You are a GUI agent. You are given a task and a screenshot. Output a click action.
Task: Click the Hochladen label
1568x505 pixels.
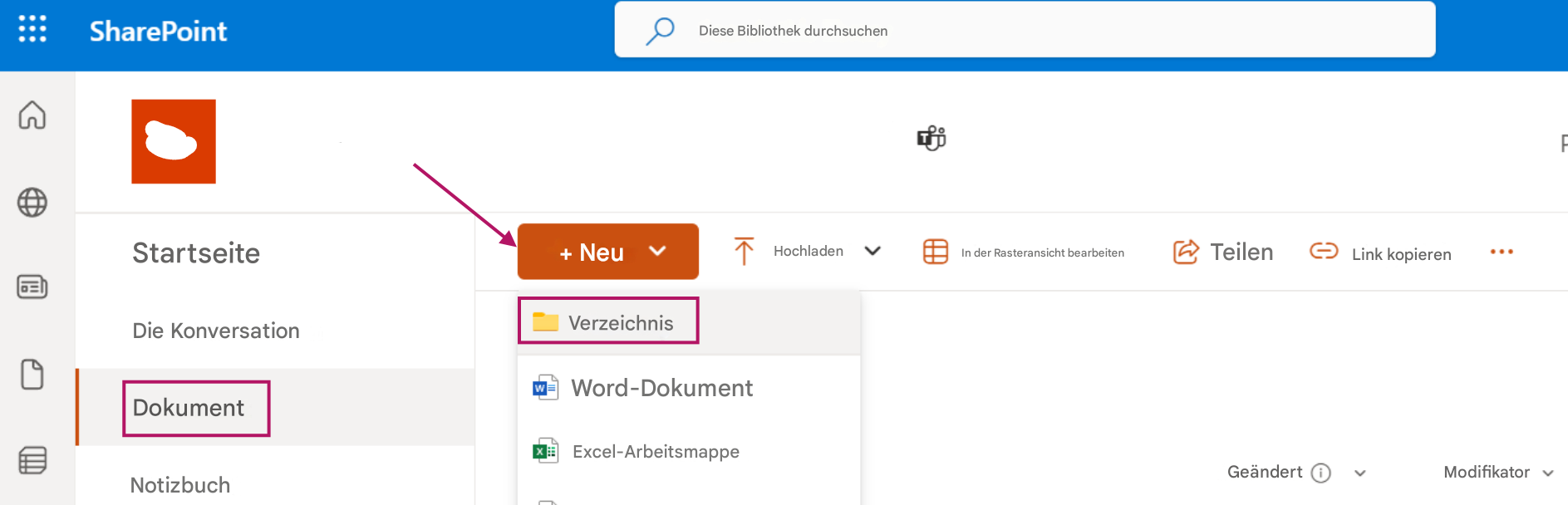coord(809,251)
